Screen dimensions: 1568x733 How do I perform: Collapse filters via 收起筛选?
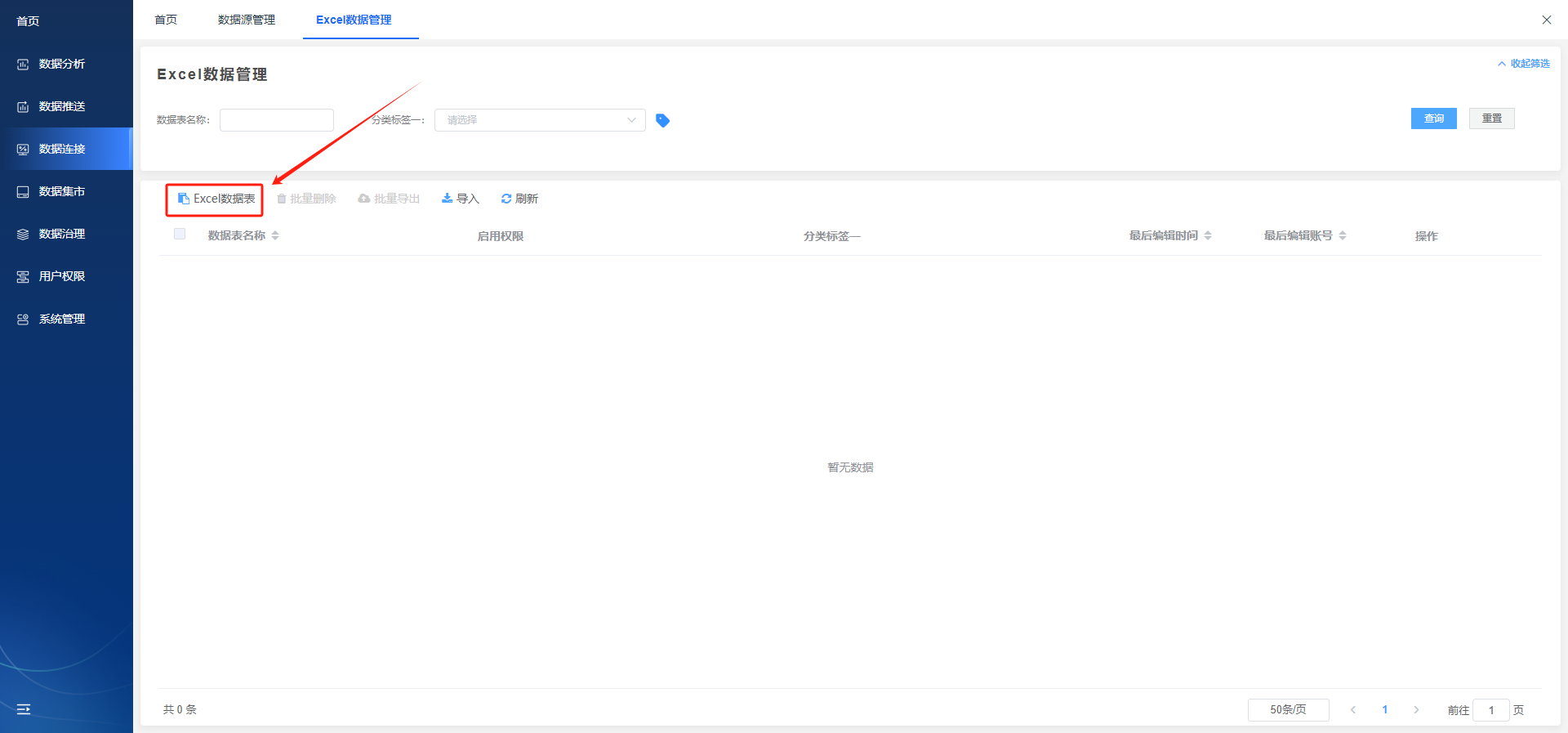[1524, 64]
